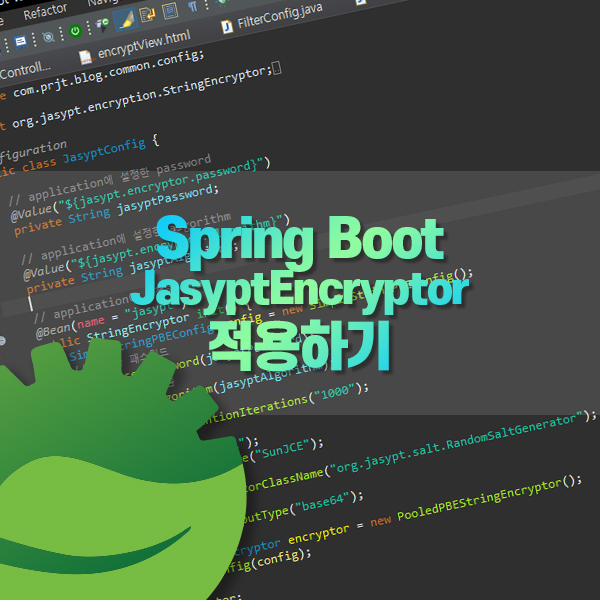Click the folded import marker after StringEncryptor;
The height and width of the screenshot is (600, 600).
pyautogui.click(x=277, y=68)
